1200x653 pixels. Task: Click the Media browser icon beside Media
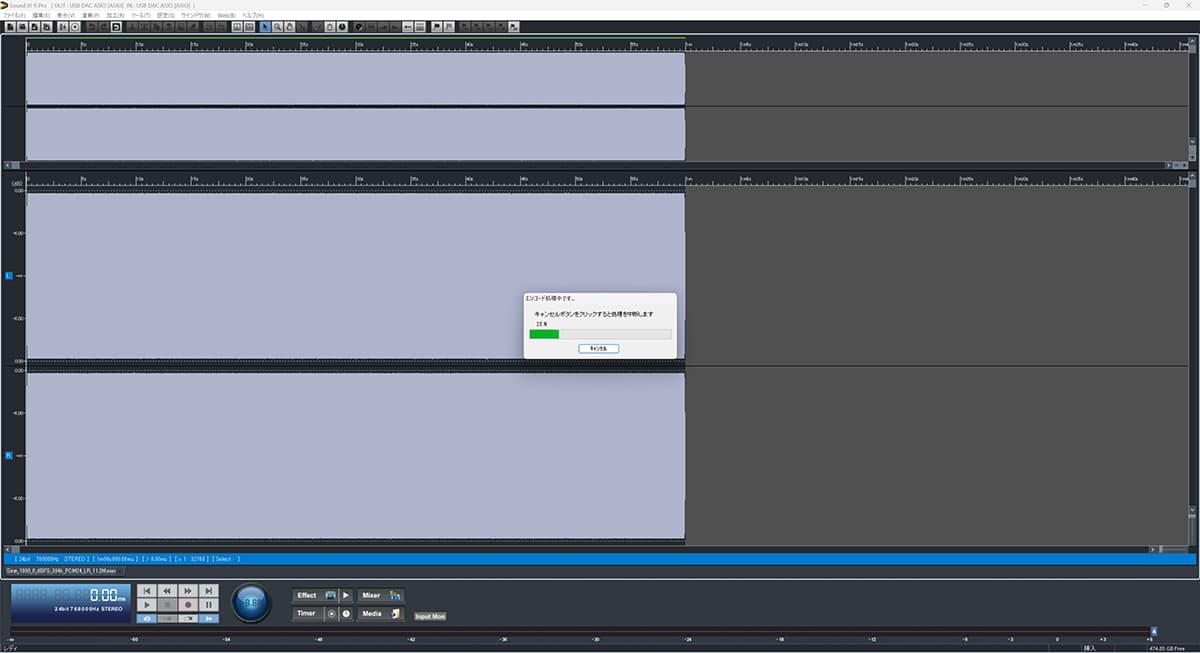pyautogui.click(x=394, y=613)
